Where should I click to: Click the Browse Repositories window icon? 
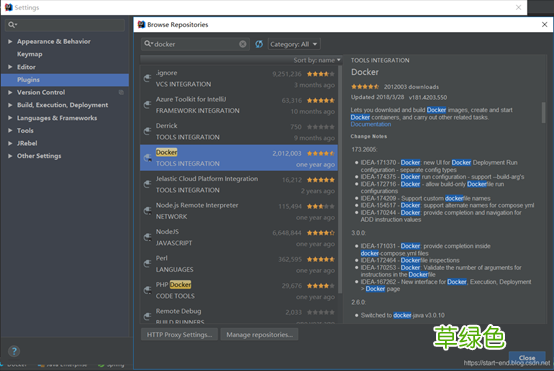141,24
